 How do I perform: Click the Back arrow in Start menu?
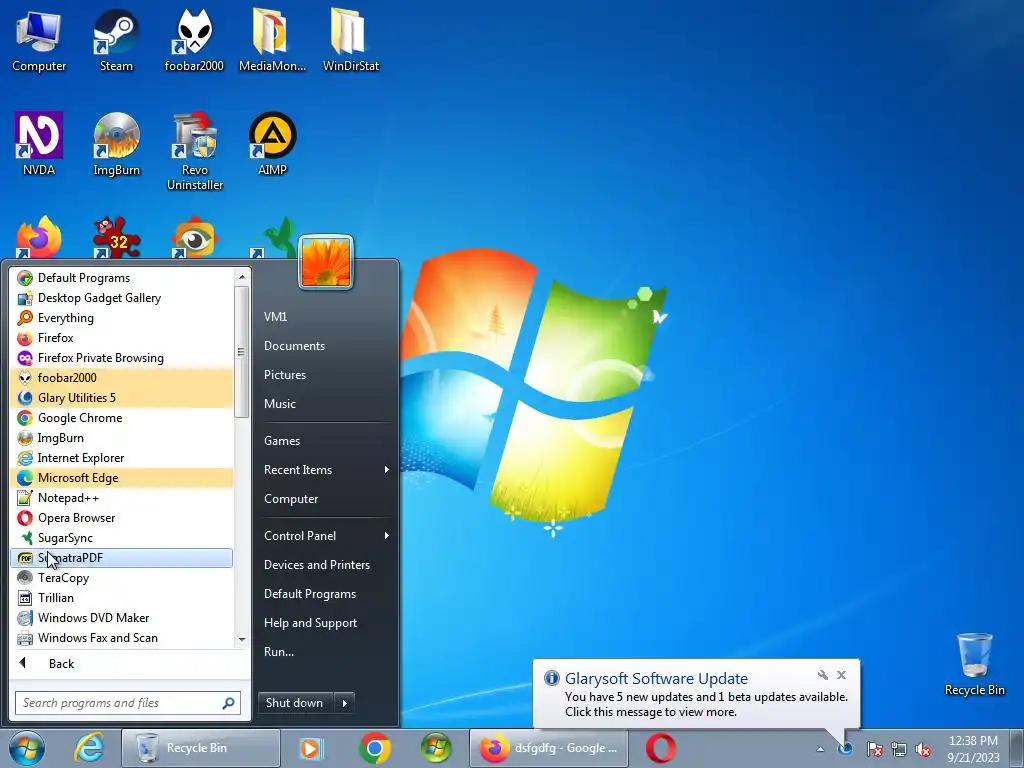tap(24, 663)
